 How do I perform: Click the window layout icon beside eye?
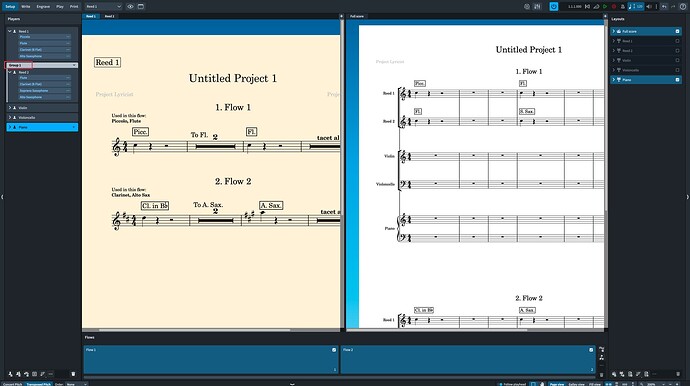point(141,7)
